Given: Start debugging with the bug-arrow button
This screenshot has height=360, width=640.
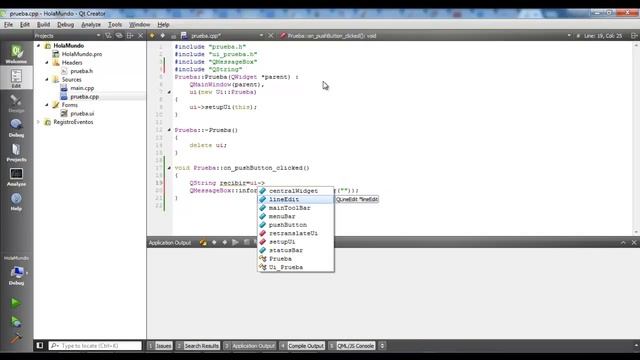Looking at the screenshot, I should [16, 322].
